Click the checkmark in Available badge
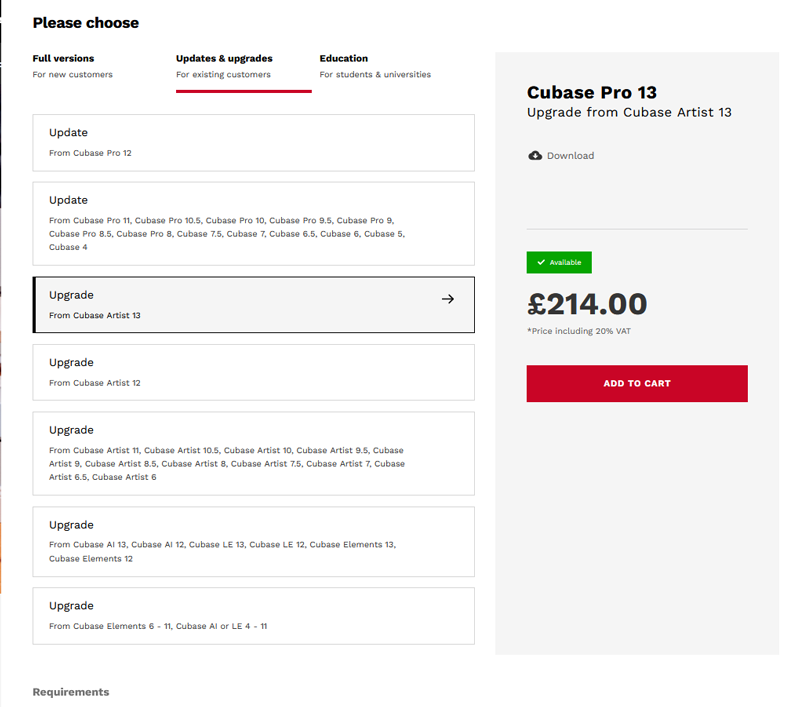This screenshot has height=707, width=800. (x=541, y=262)
